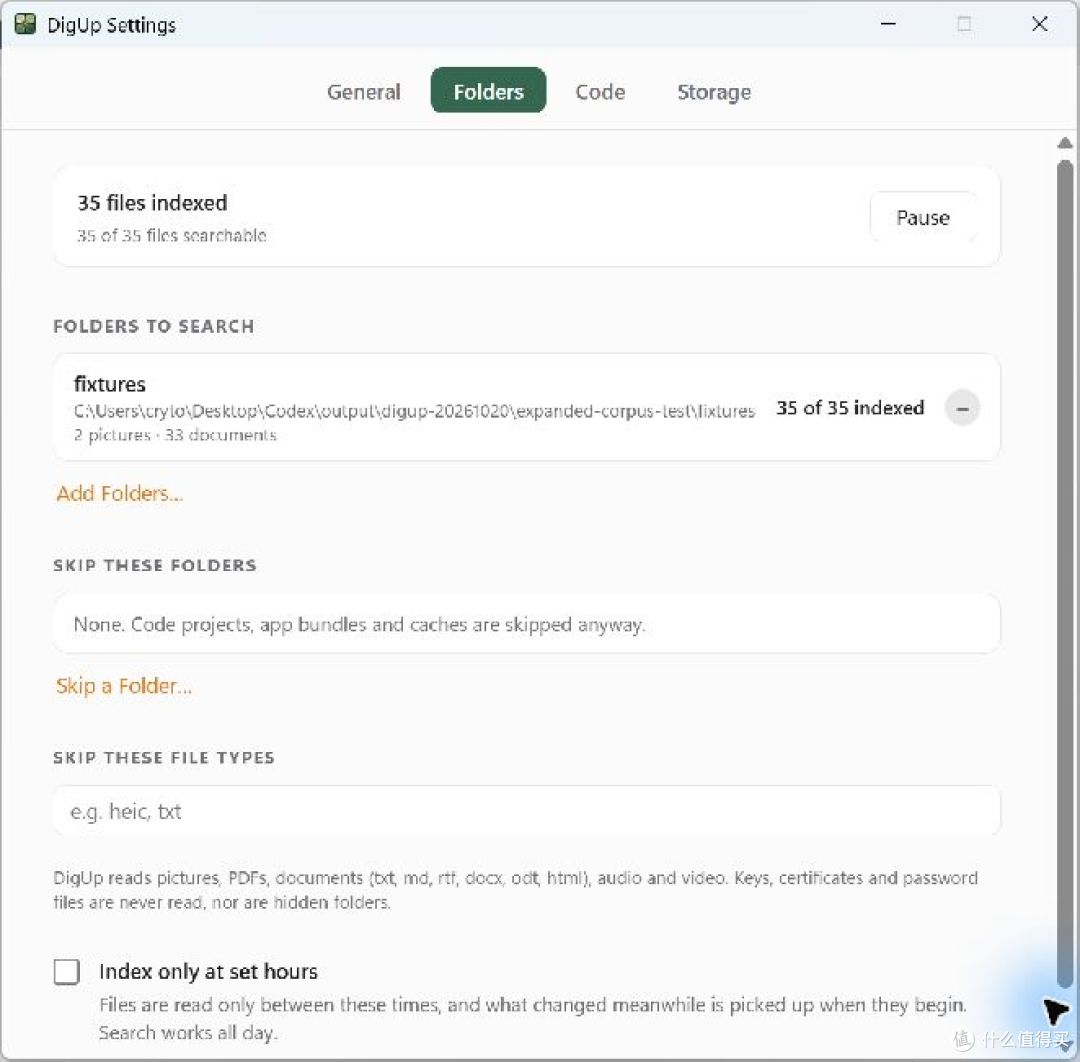
Task: Go to the Storage tab
Action: point(714,92)
